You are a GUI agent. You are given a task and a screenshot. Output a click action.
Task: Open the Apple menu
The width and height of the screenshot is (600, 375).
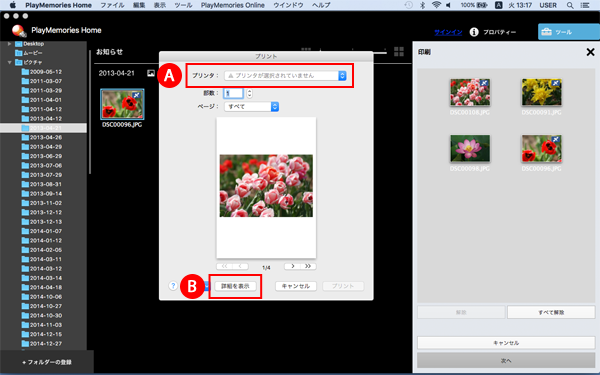[x=13, y=5]
